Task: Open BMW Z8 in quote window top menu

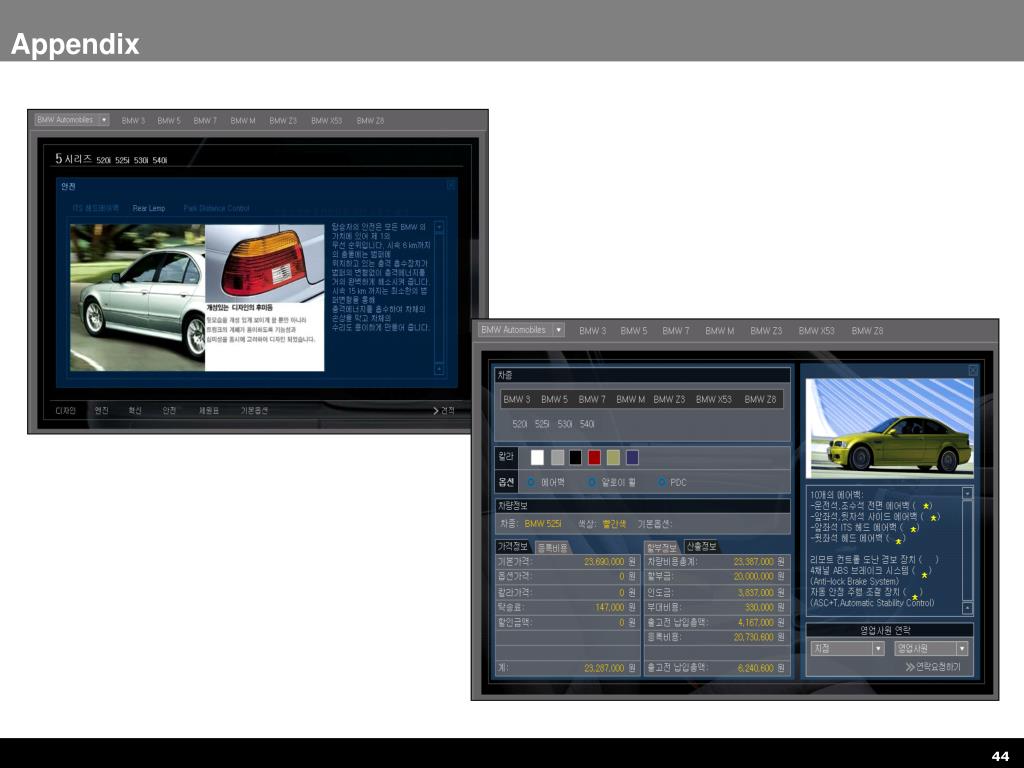Action: pos(867,331)
